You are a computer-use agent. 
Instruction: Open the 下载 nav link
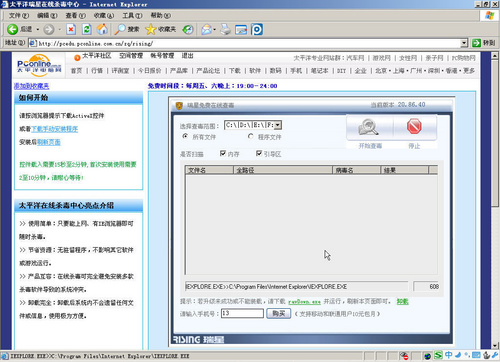pos(235,71)
